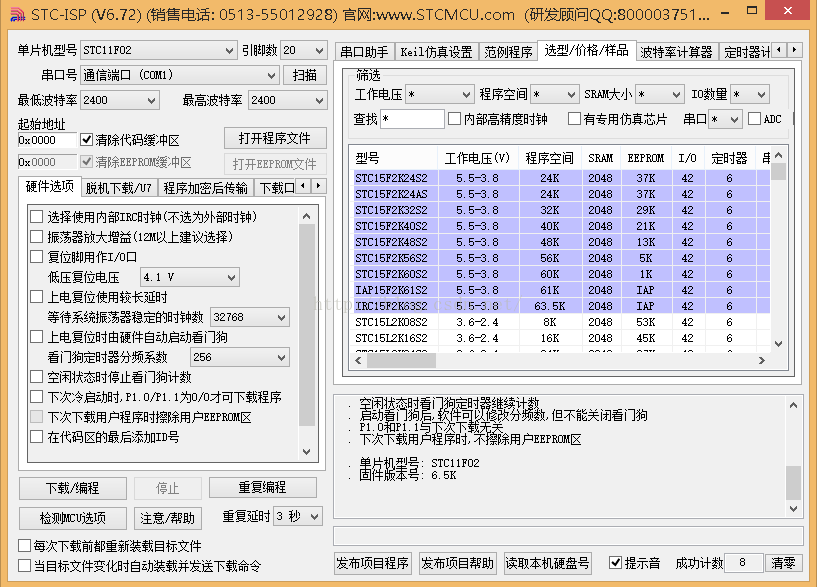Enable ADC filter checkbox
This screenshot has height=587, width=817.
(x=754, y=119)
